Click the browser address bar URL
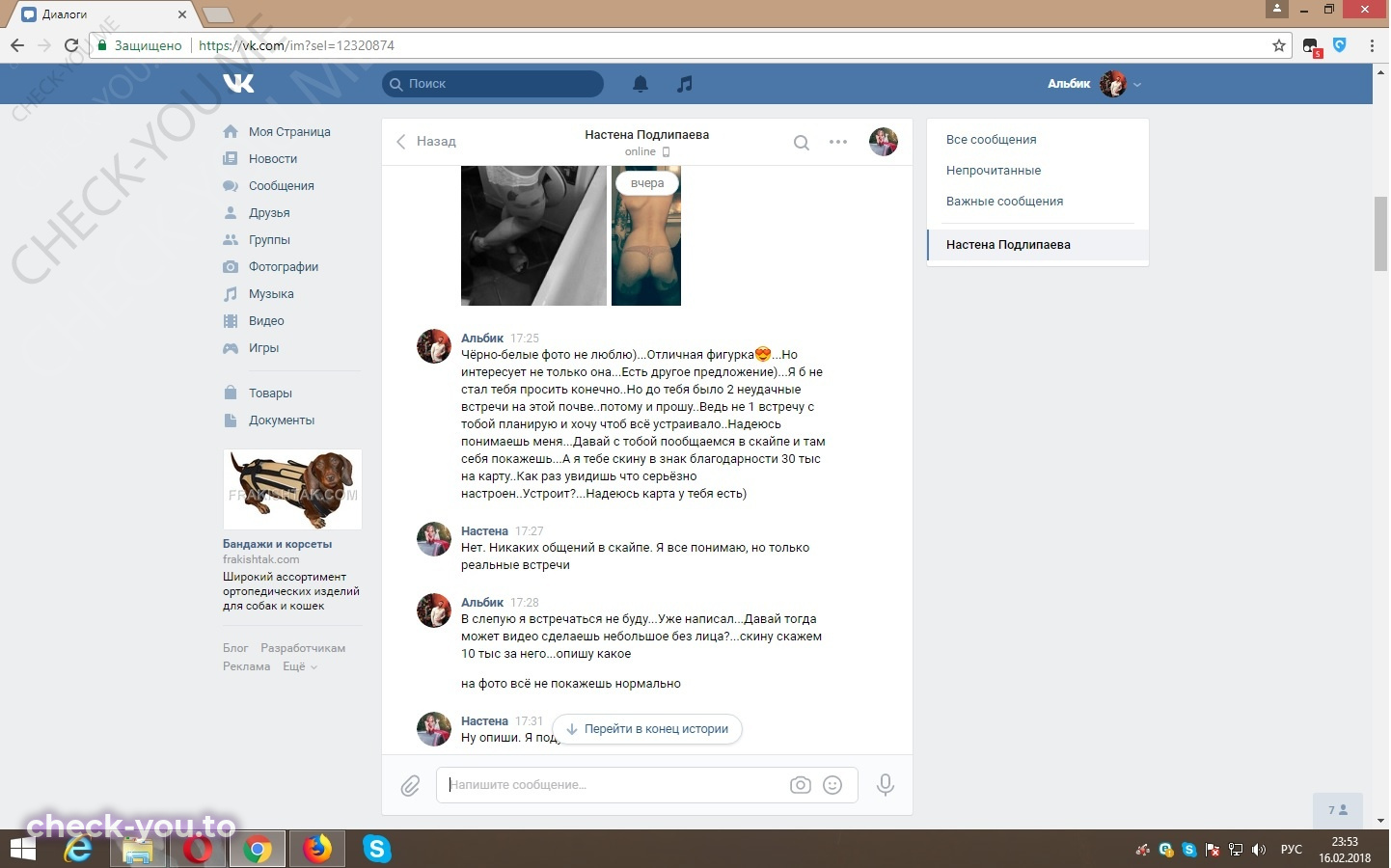Image resolution: width=1391 pixels, height=868 pixels. (x=296, y=45)
